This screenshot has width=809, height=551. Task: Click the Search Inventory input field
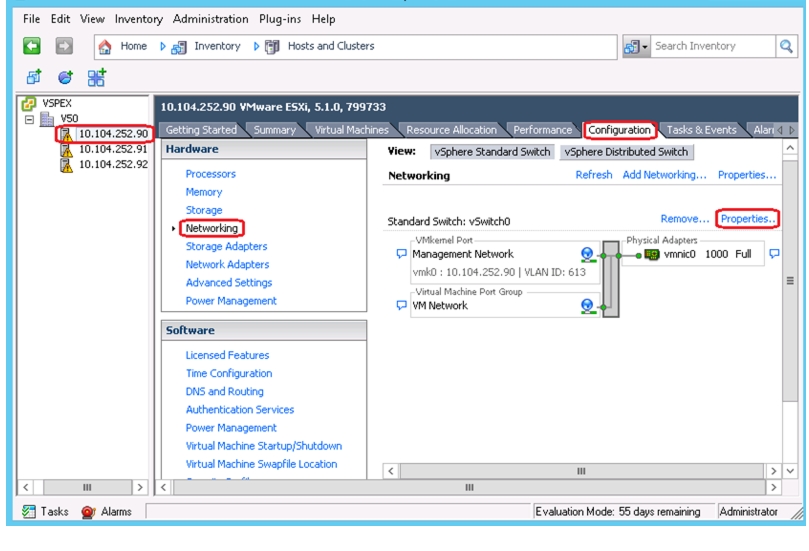(x=713, y=46)
